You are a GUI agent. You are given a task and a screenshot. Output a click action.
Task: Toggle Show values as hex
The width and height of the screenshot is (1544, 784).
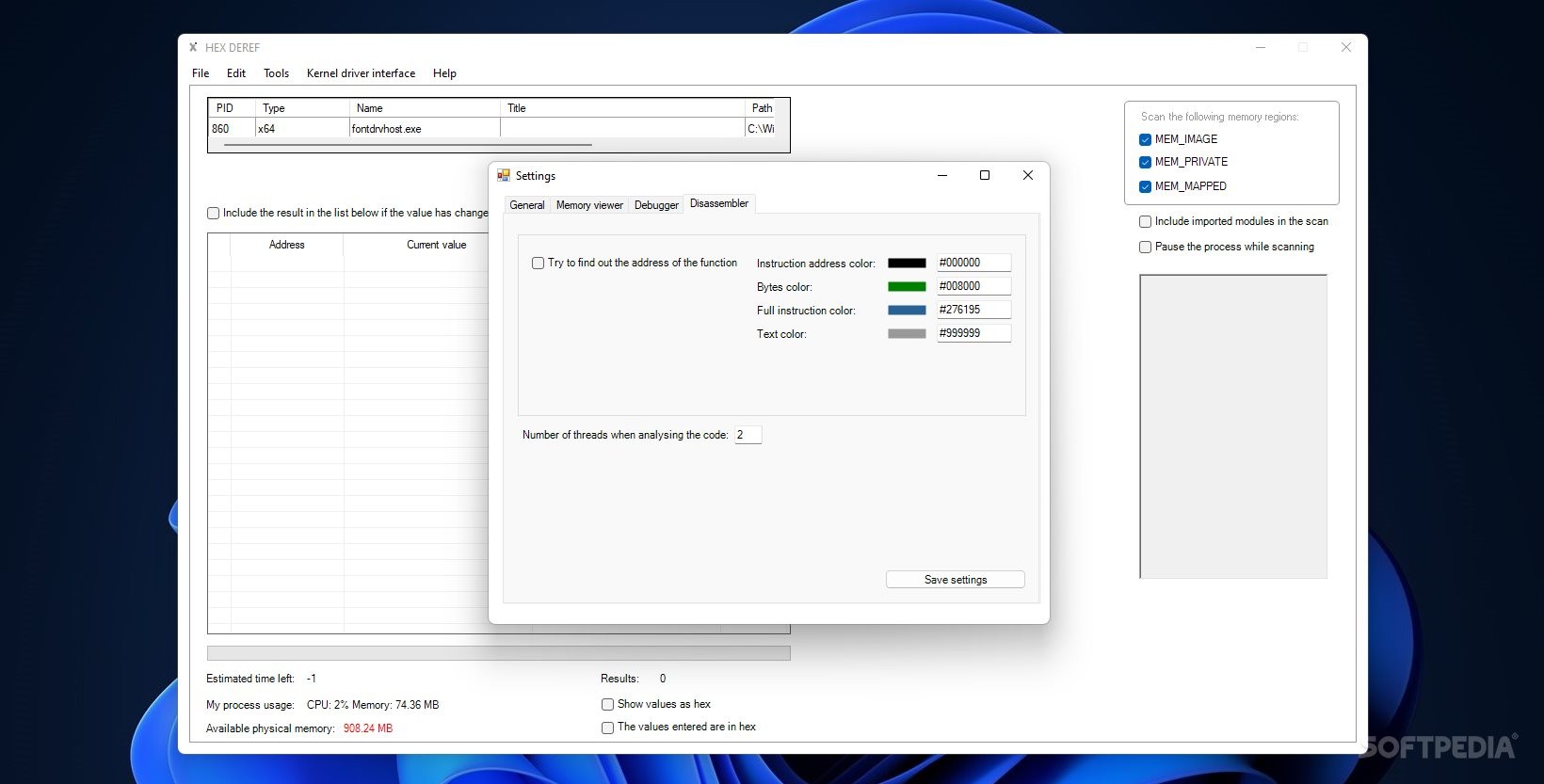tap(608, 704)
